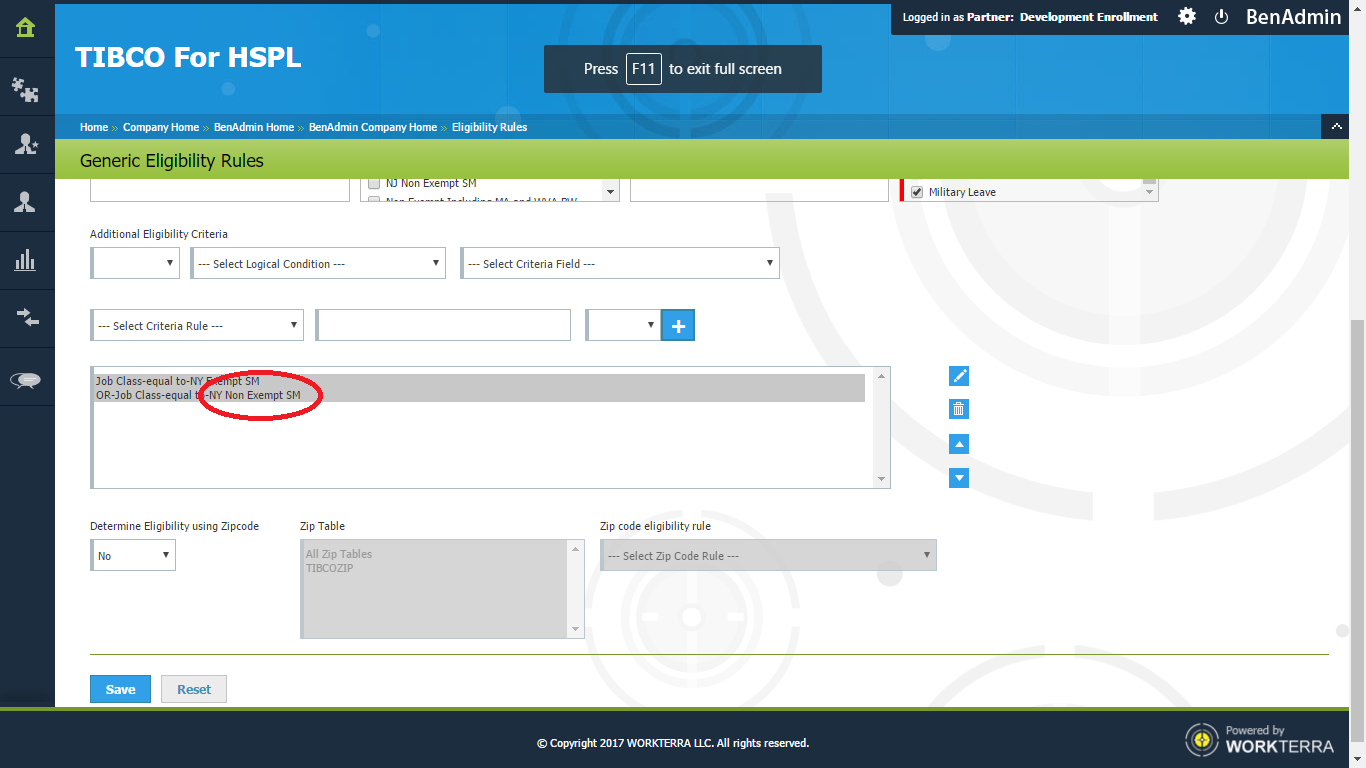Open the Select Logical Condition dropdown

coord(318,263)
